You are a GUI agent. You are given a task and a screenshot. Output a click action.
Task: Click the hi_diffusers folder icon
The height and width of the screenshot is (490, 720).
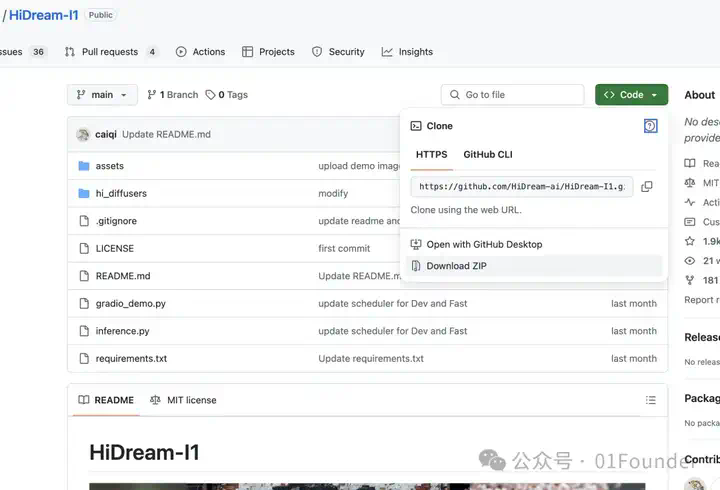click(x=84, y=193)
